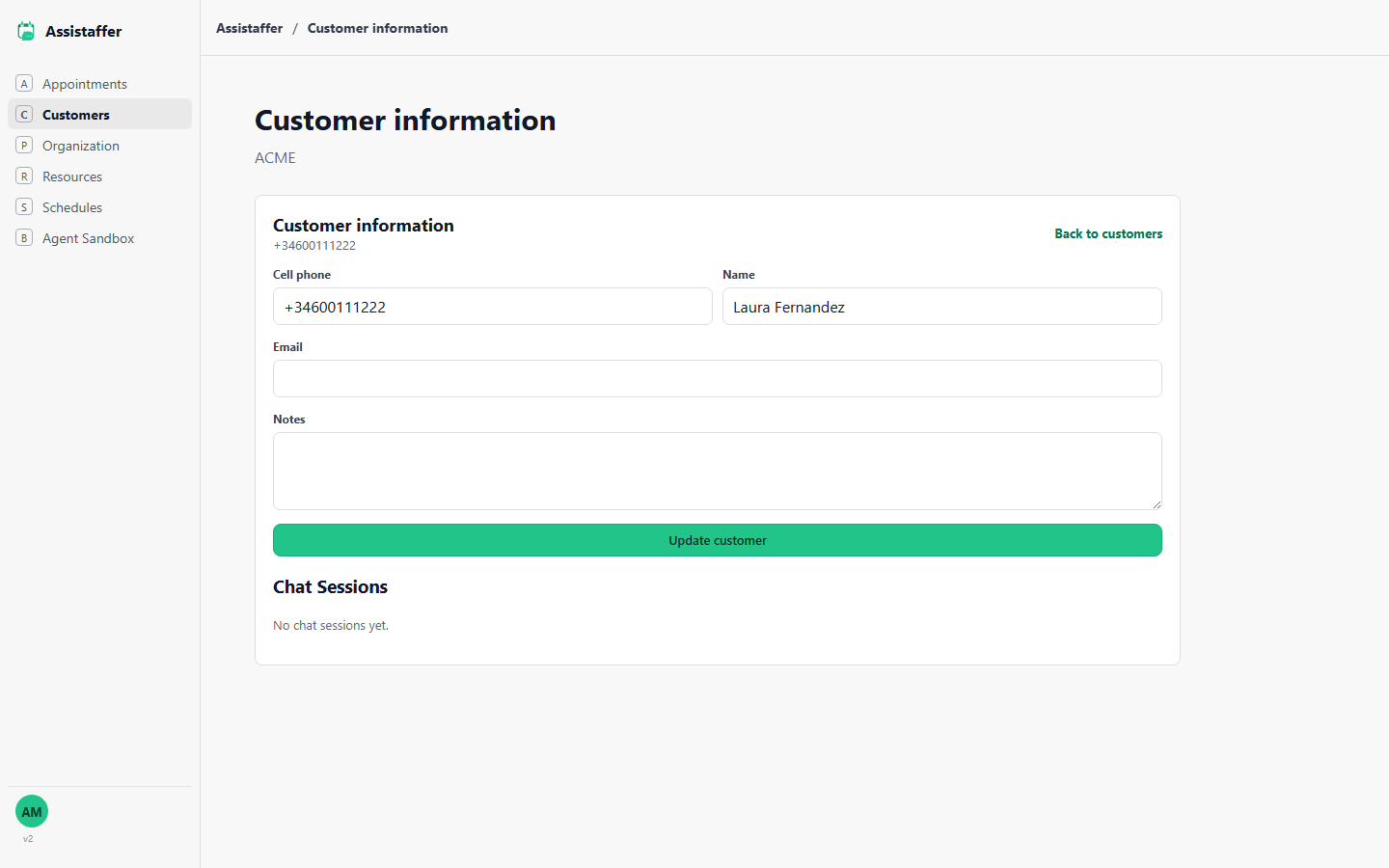
Task: Navigate to Schedules in the sidebar
Action: click(100, 207)
